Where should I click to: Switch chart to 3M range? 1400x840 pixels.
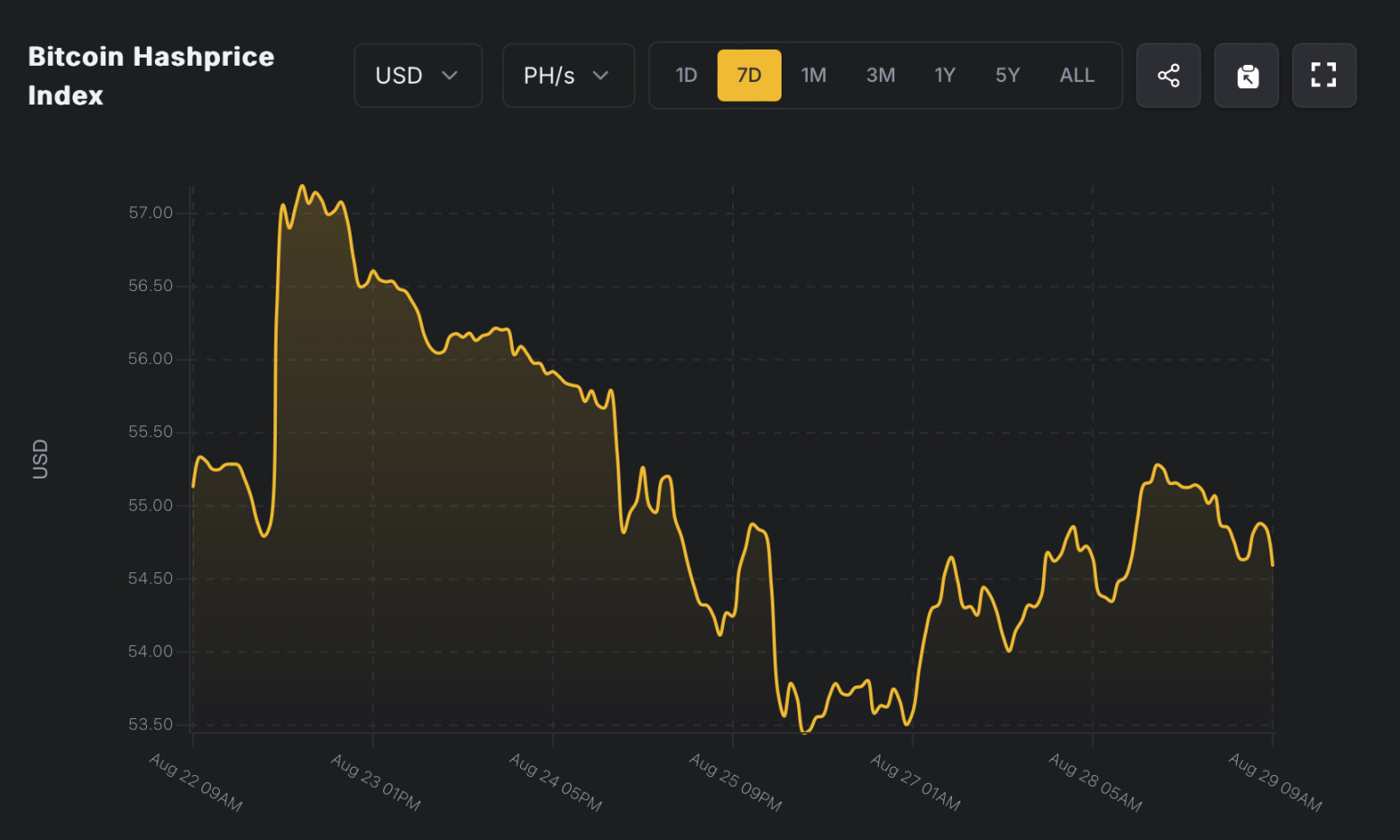880,76
